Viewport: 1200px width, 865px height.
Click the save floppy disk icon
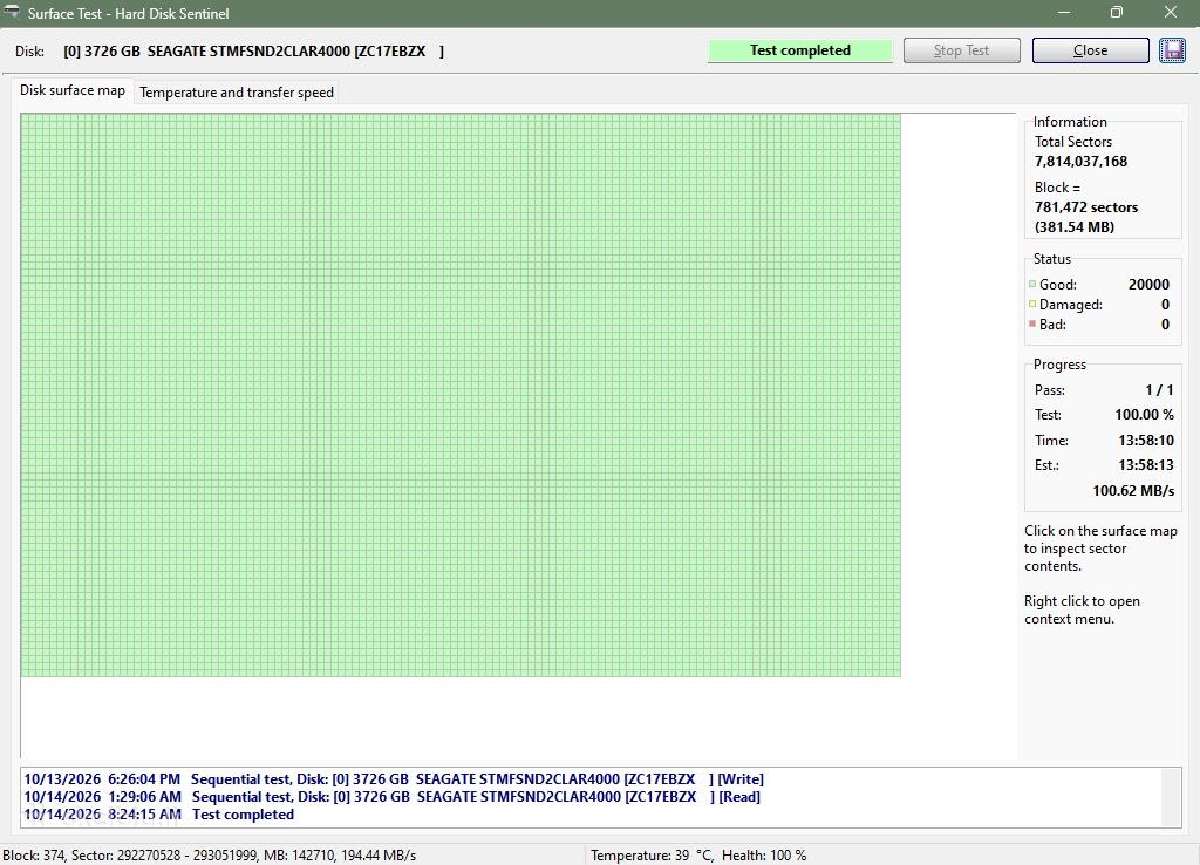tap(1172, 51)
